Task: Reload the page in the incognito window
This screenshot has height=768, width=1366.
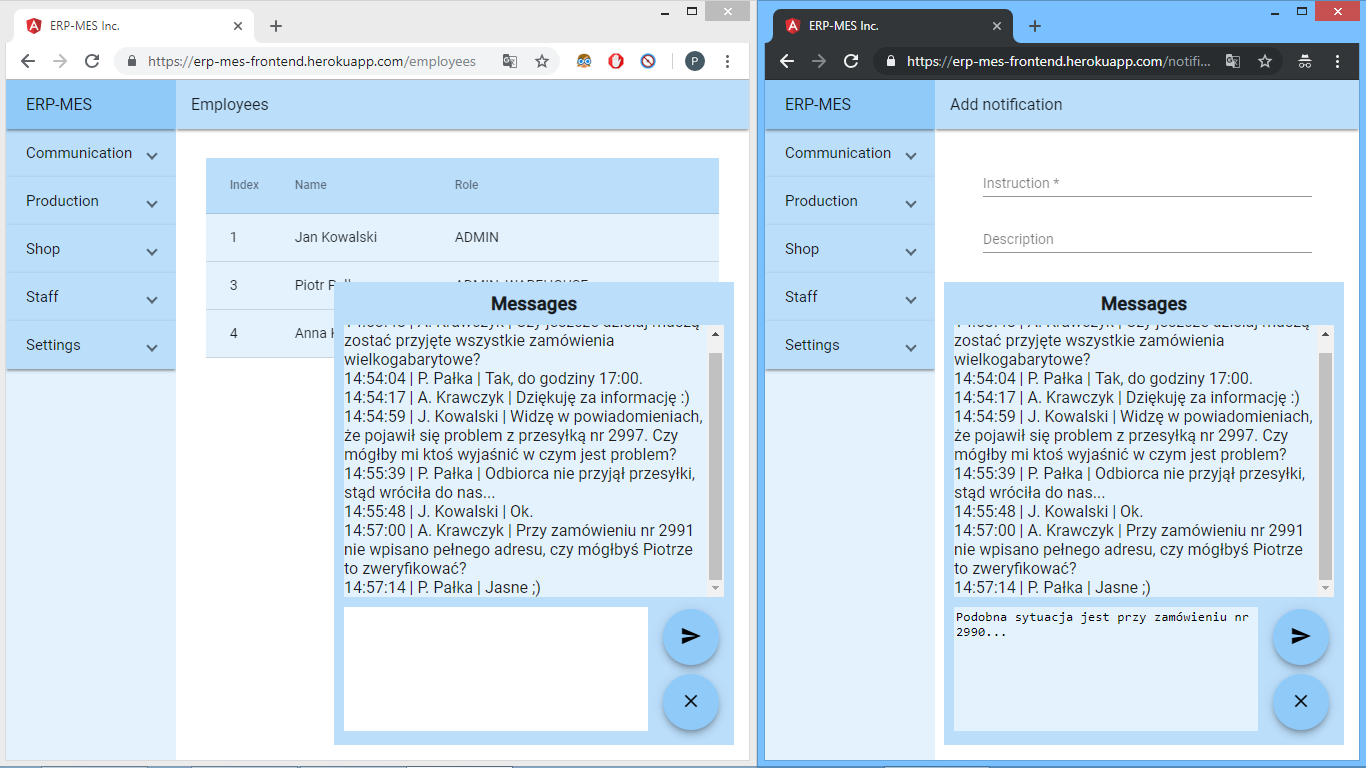Action: point(851,61)
